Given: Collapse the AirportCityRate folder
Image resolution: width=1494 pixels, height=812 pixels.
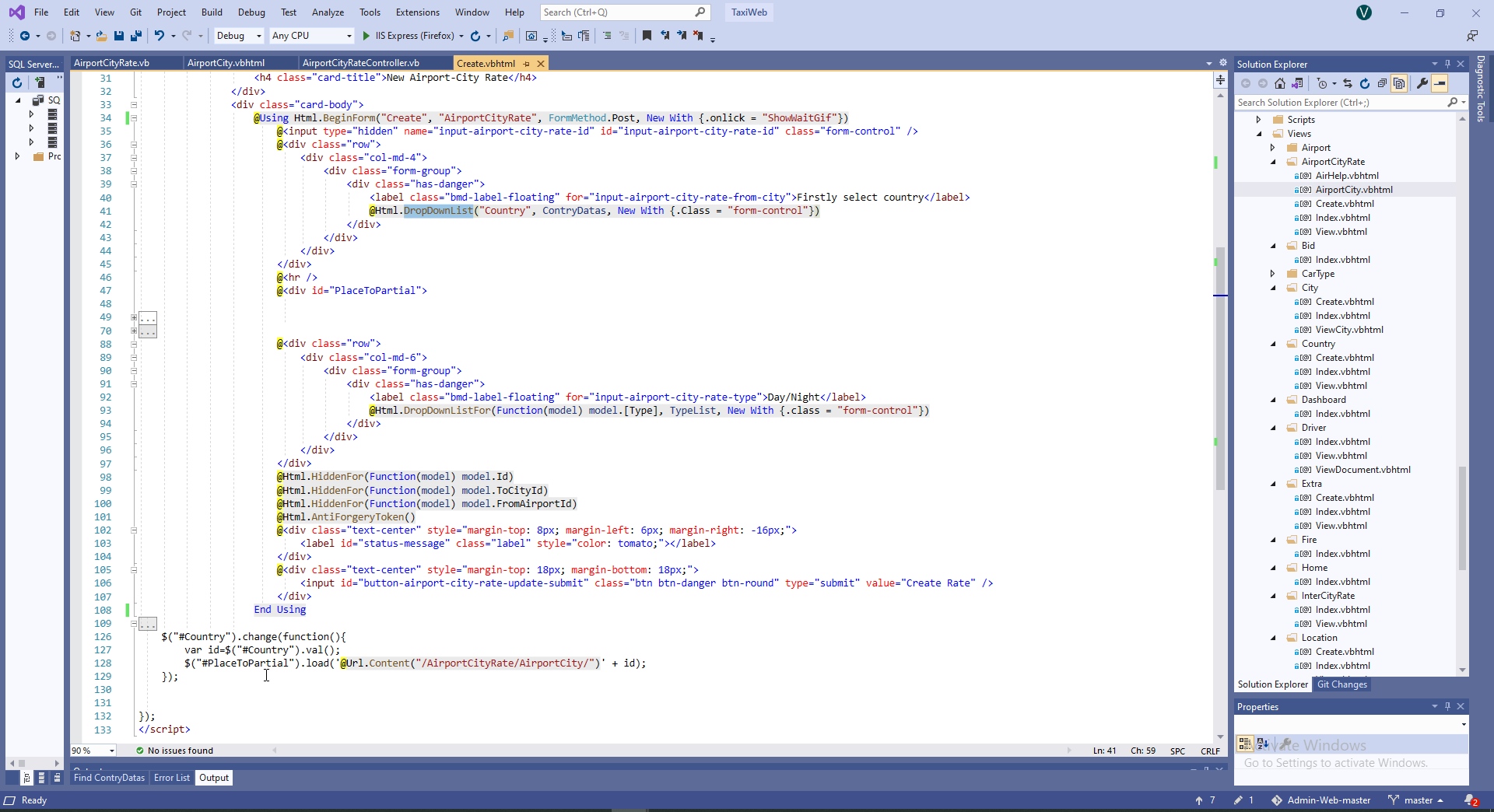Looking at the screenshot, I should click(1274, 162).
